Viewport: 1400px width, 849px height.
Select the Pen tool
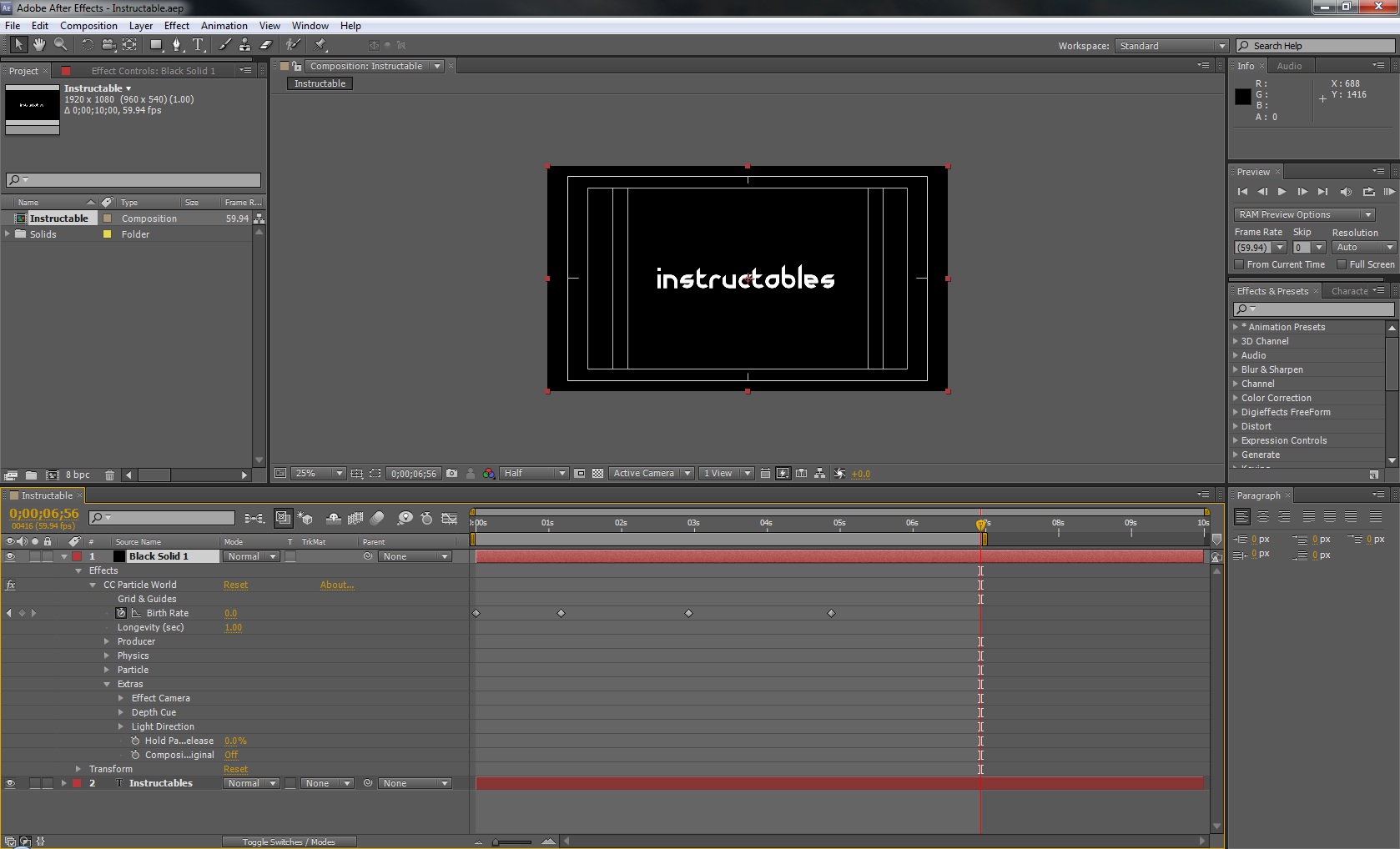pyautogui.click(x=176, y=45)
